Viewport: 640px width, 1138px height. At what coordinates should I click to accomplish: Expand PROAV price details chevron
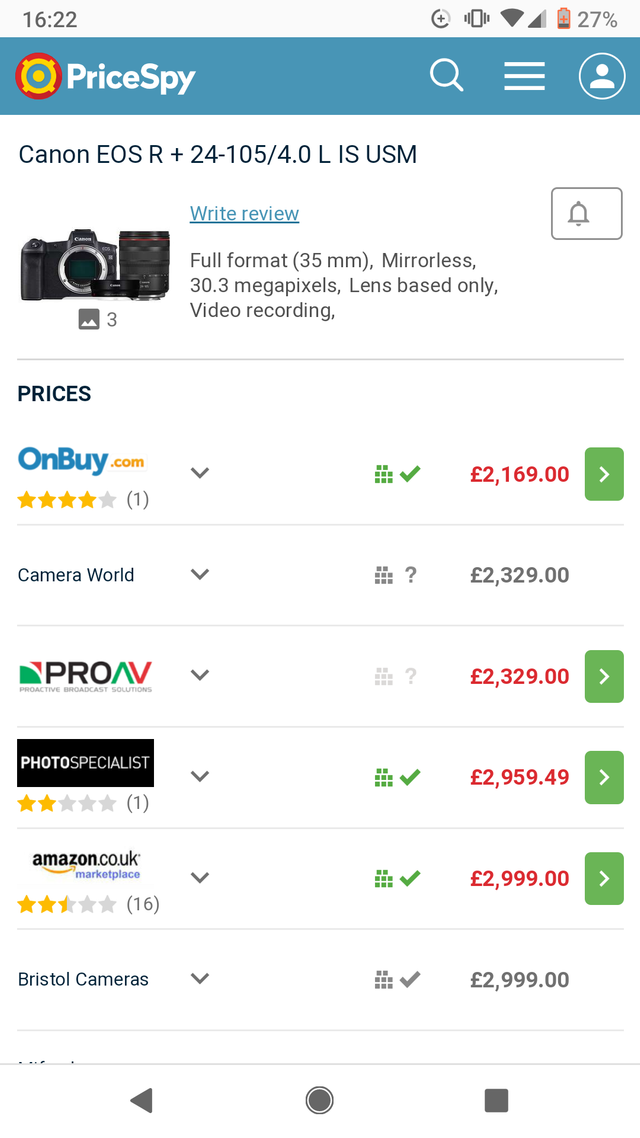pyautogui.click(x=200, y=675)
